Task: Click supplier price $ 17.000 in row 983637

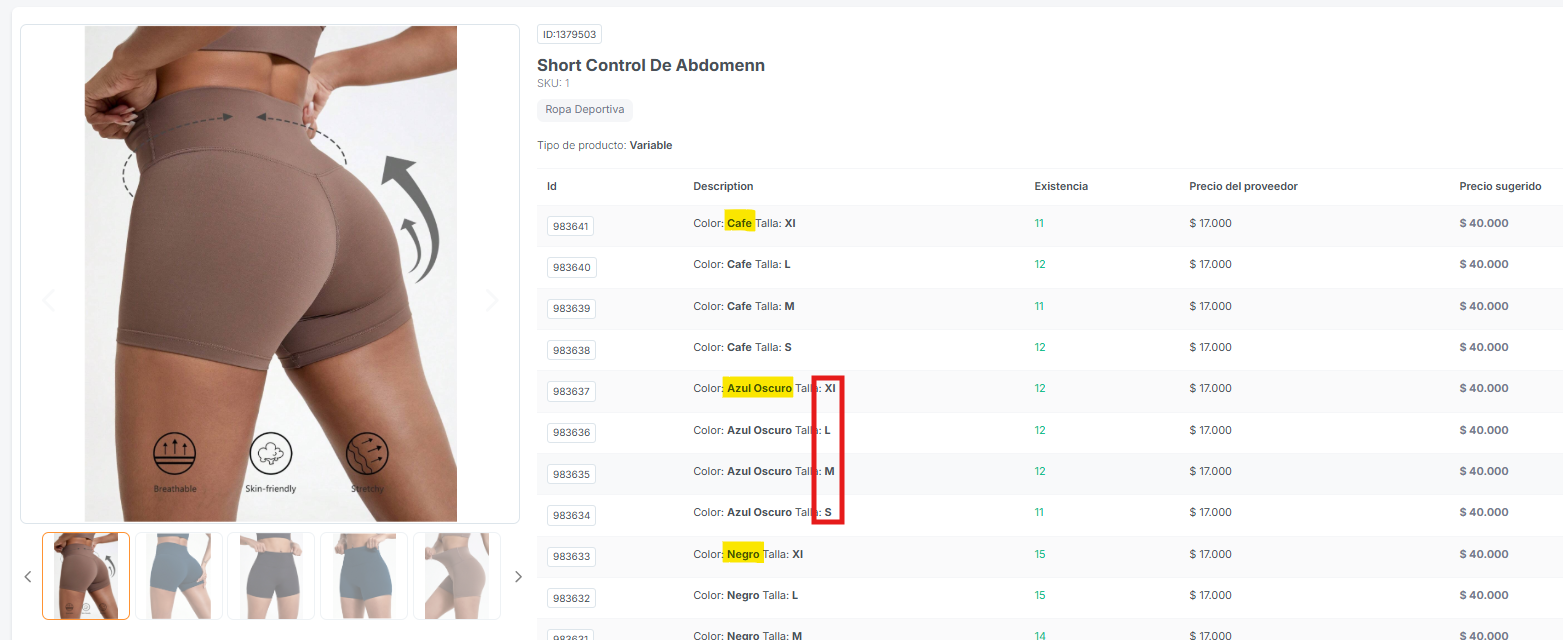Action: (1210, 388)
